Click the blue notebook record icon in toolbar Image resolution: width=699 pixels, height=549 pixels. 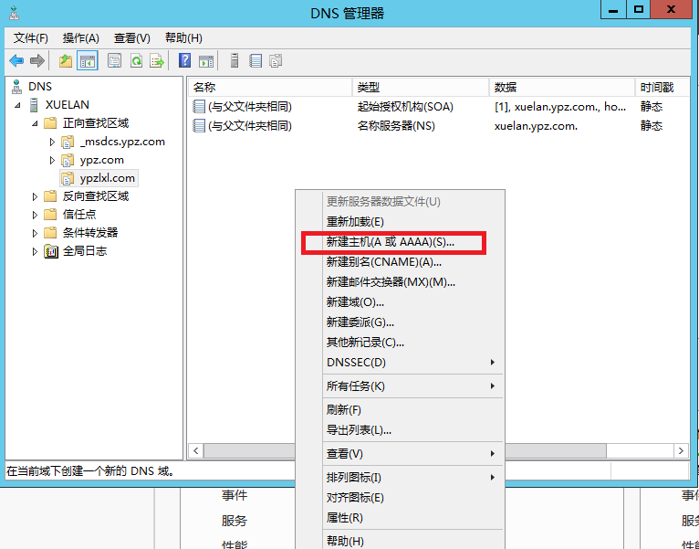pyautogui.click(x=255, y=61)
